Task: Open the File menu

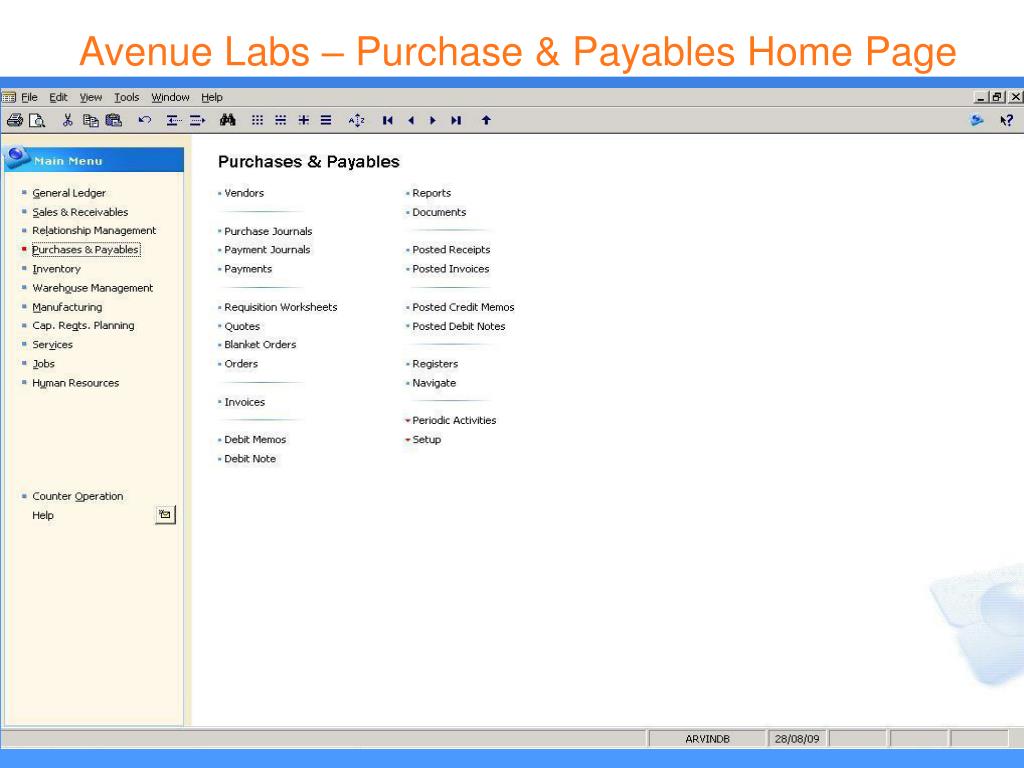Action: point(29,97)
